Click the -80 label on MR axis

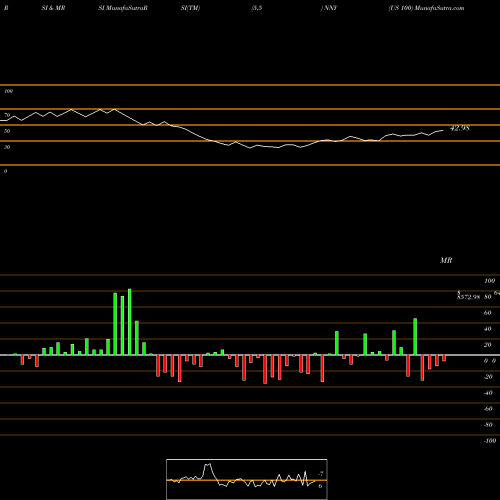[x=488, y=425]
